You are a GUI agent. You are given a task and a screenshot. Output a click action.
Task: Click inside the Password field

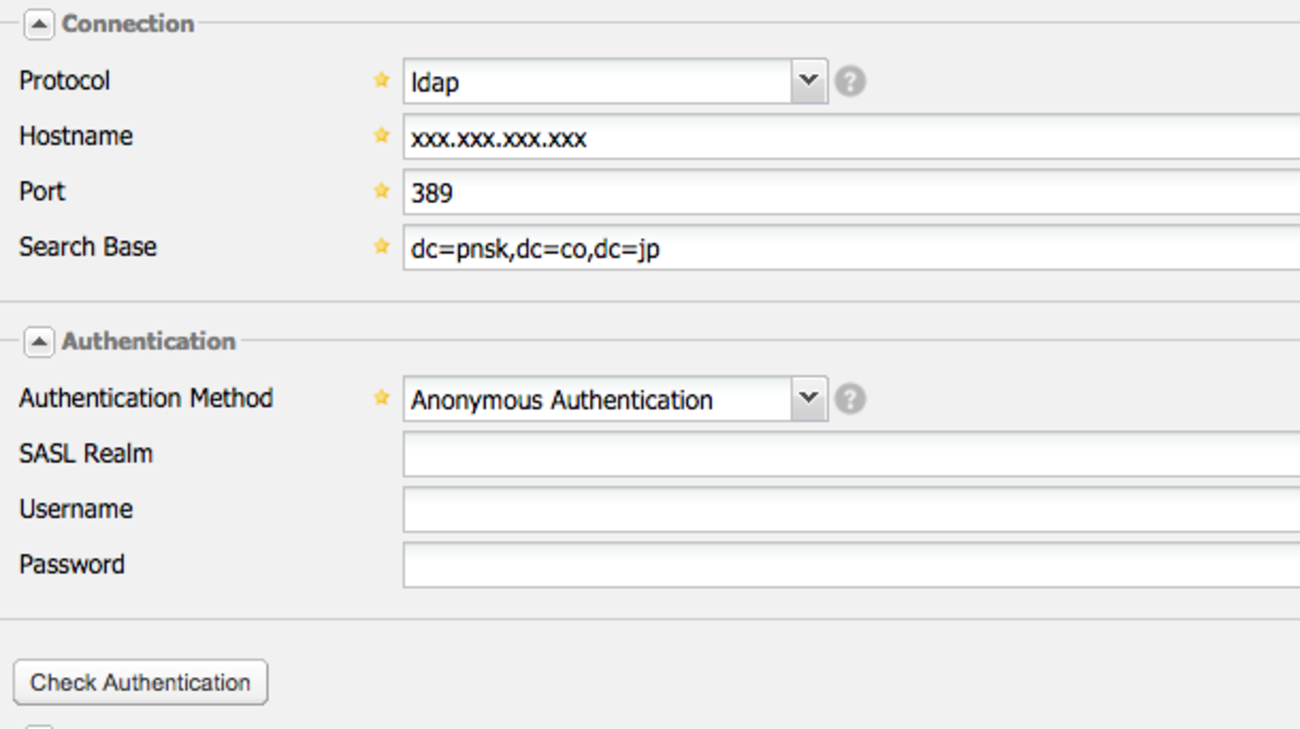[x=850, y=565]
